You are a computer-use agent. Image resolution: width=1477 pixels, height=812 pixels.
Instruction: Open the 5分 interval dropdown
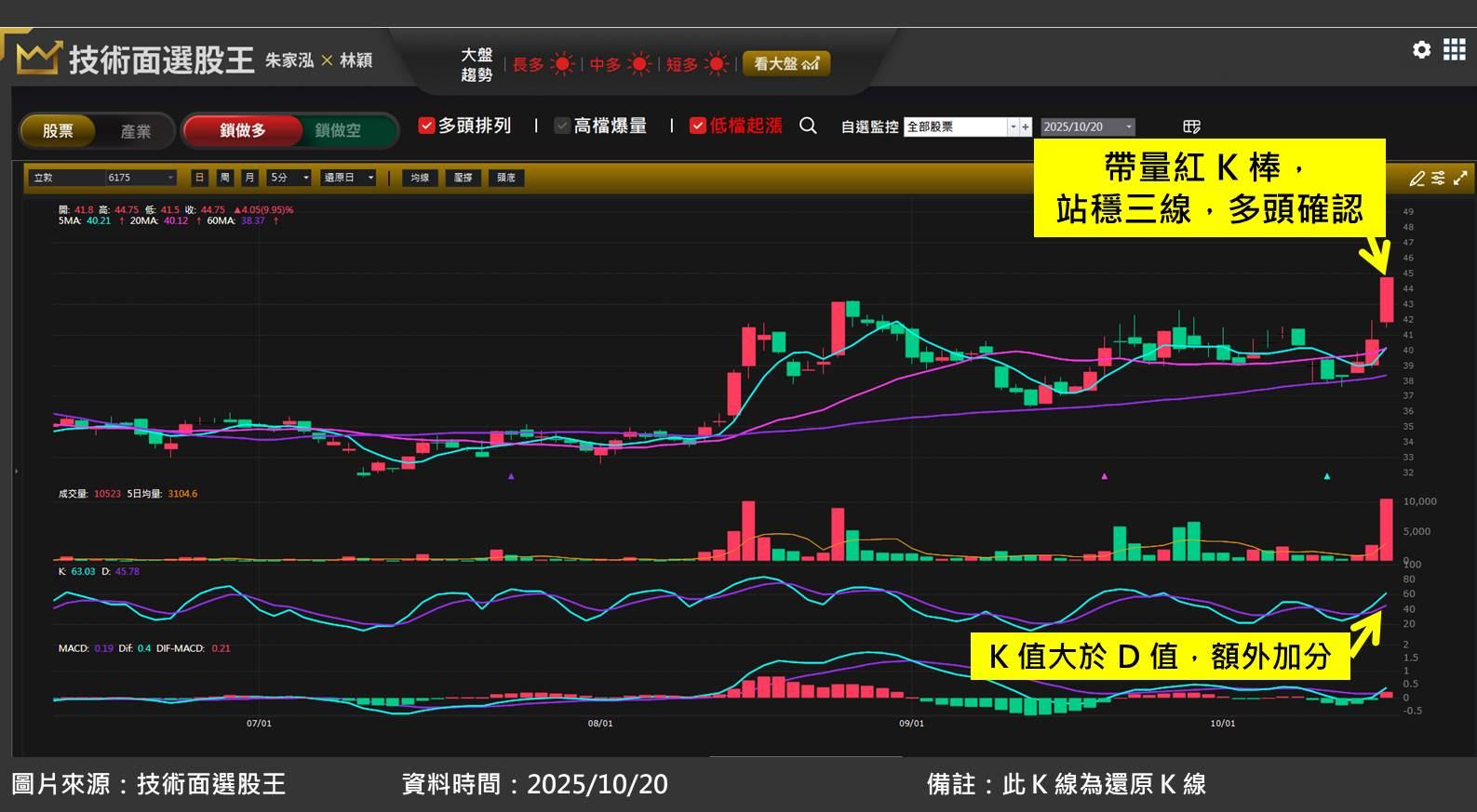(289, 178)
